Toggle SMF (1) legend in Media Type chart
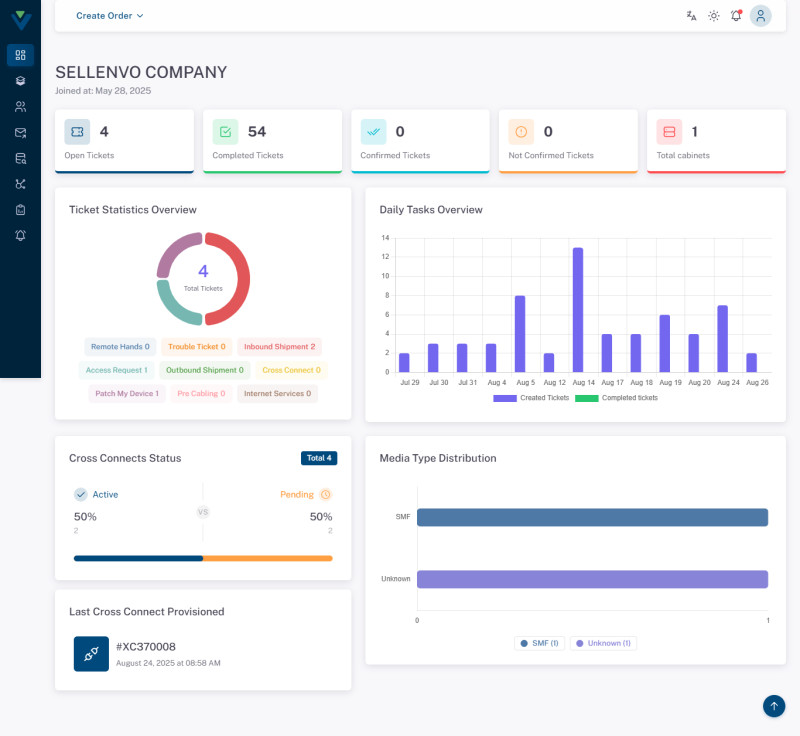The width and height of the screenshot is (800, 736). (539, 643)
